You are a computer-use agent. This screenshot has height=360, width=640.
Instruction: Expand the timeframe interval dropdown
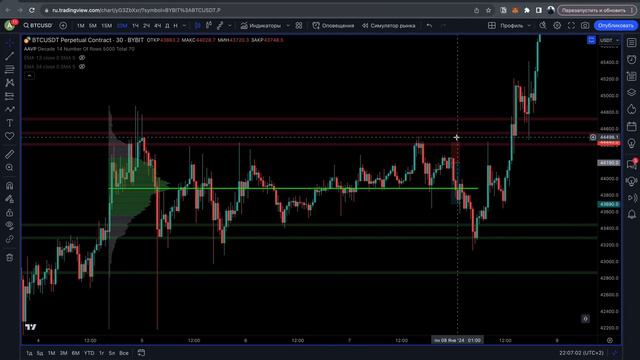pos(184,26)
